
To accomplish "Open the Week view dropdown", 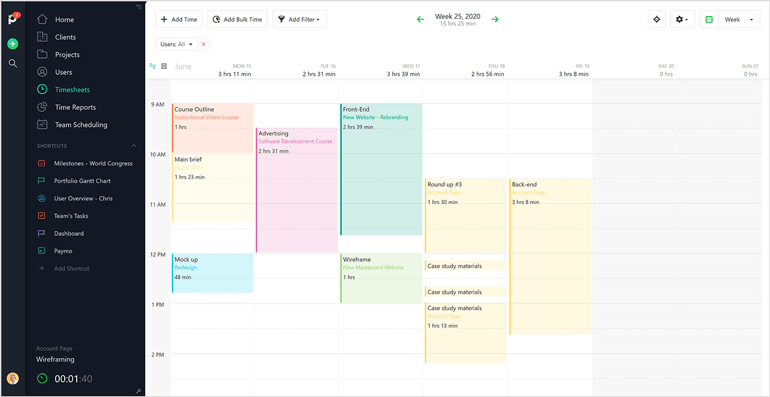I will pos(739,20).
